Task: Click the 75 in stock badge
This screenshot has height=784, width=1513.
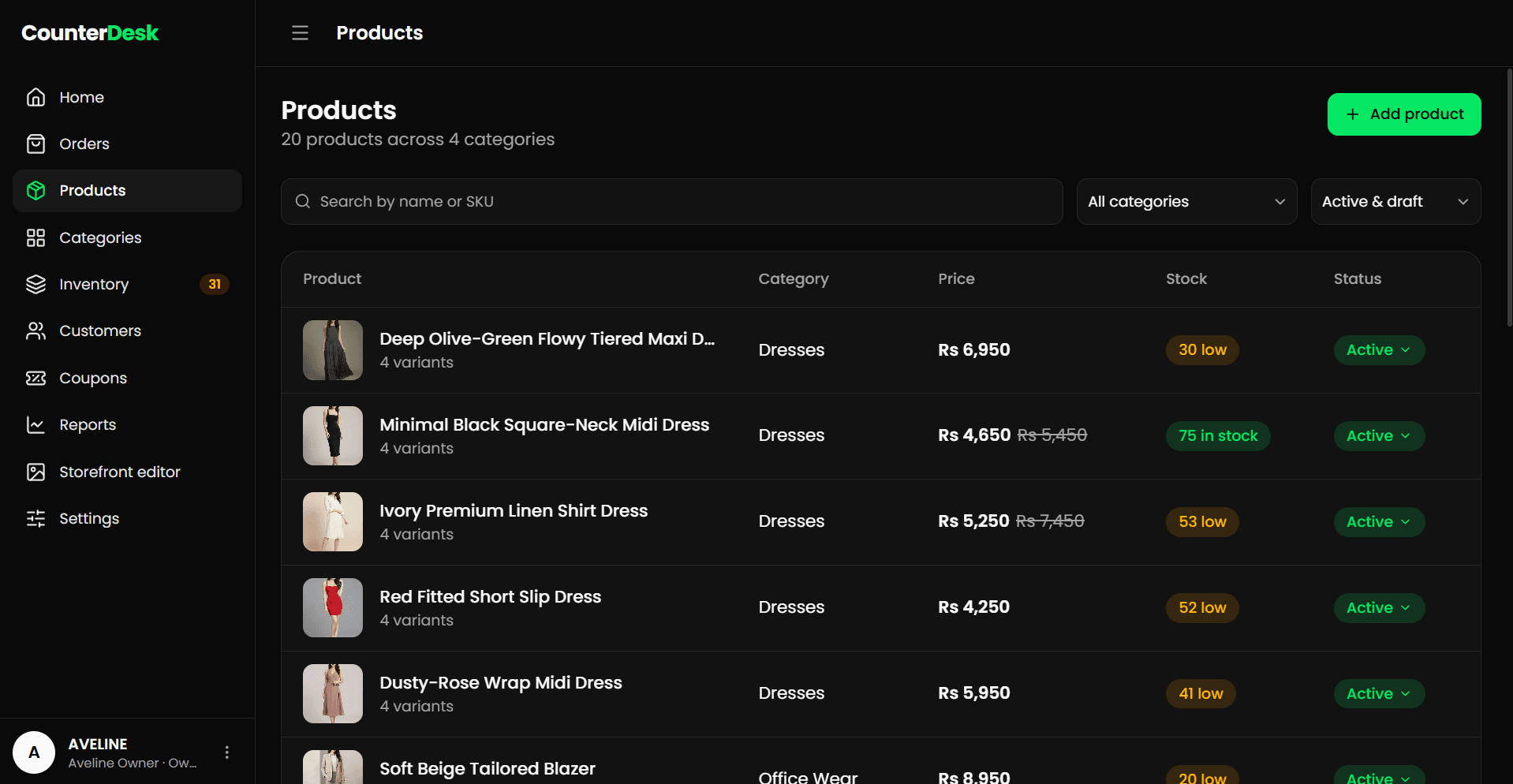Action: coord(1218,436)
